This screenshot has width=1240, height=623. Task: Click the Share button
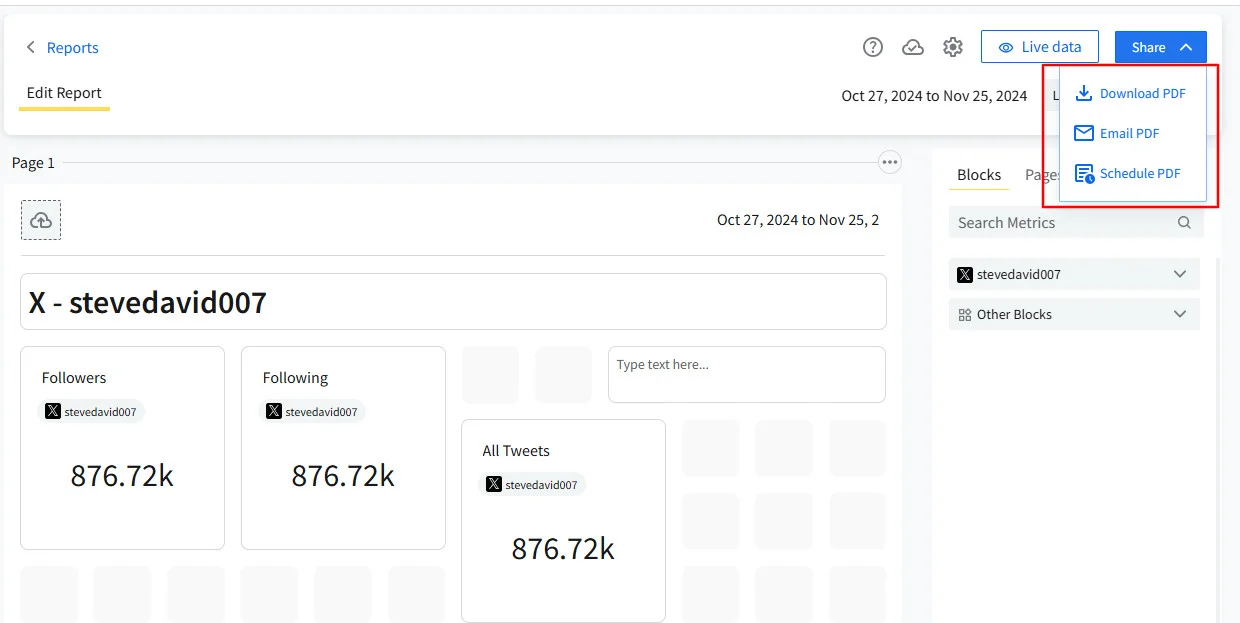(x=1150, y=46)
